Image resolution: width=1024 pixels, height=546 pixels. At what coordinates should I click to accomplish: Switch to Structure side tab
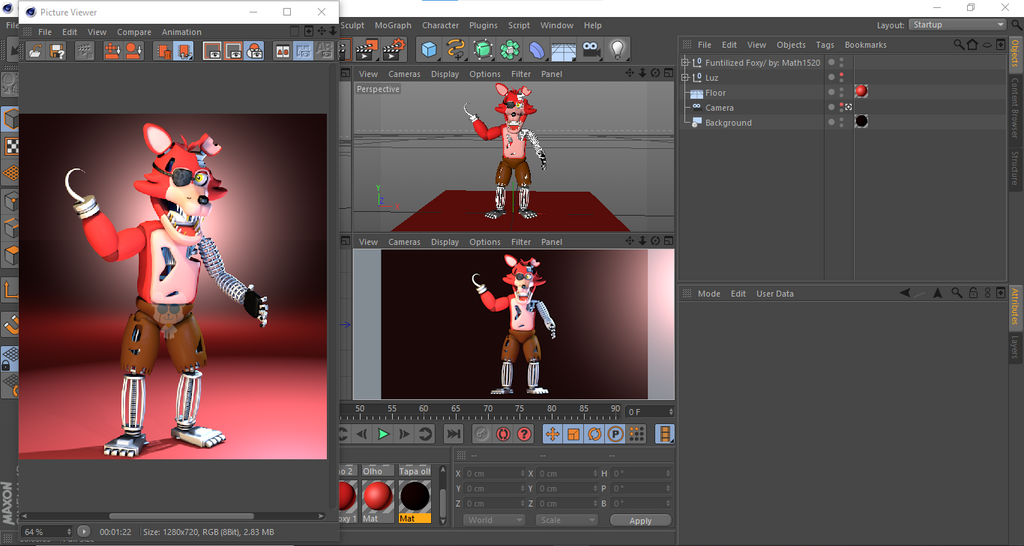point(1015,167)
